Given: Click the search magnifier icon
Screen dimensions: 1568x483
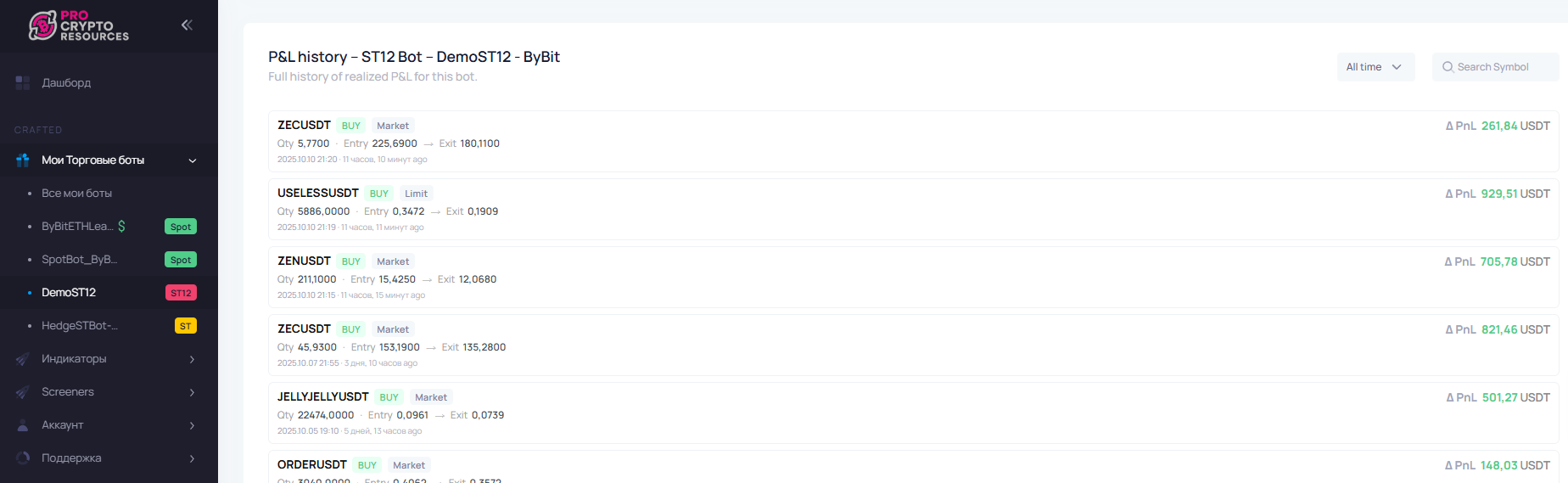Looking at the screenshot, I should click(x=1448, y=67).
